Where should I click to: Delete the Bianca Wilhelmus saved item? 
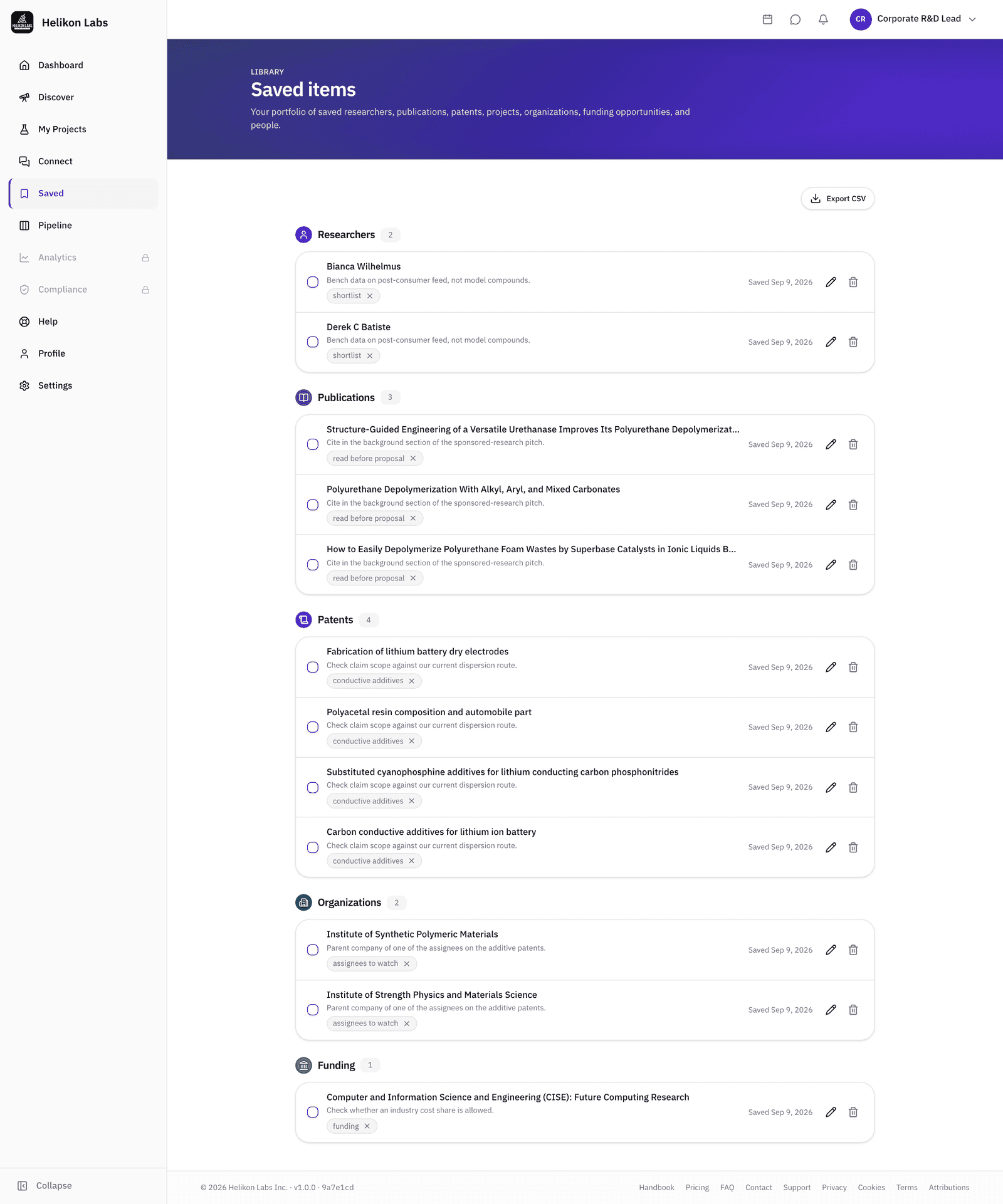(853, 282)
